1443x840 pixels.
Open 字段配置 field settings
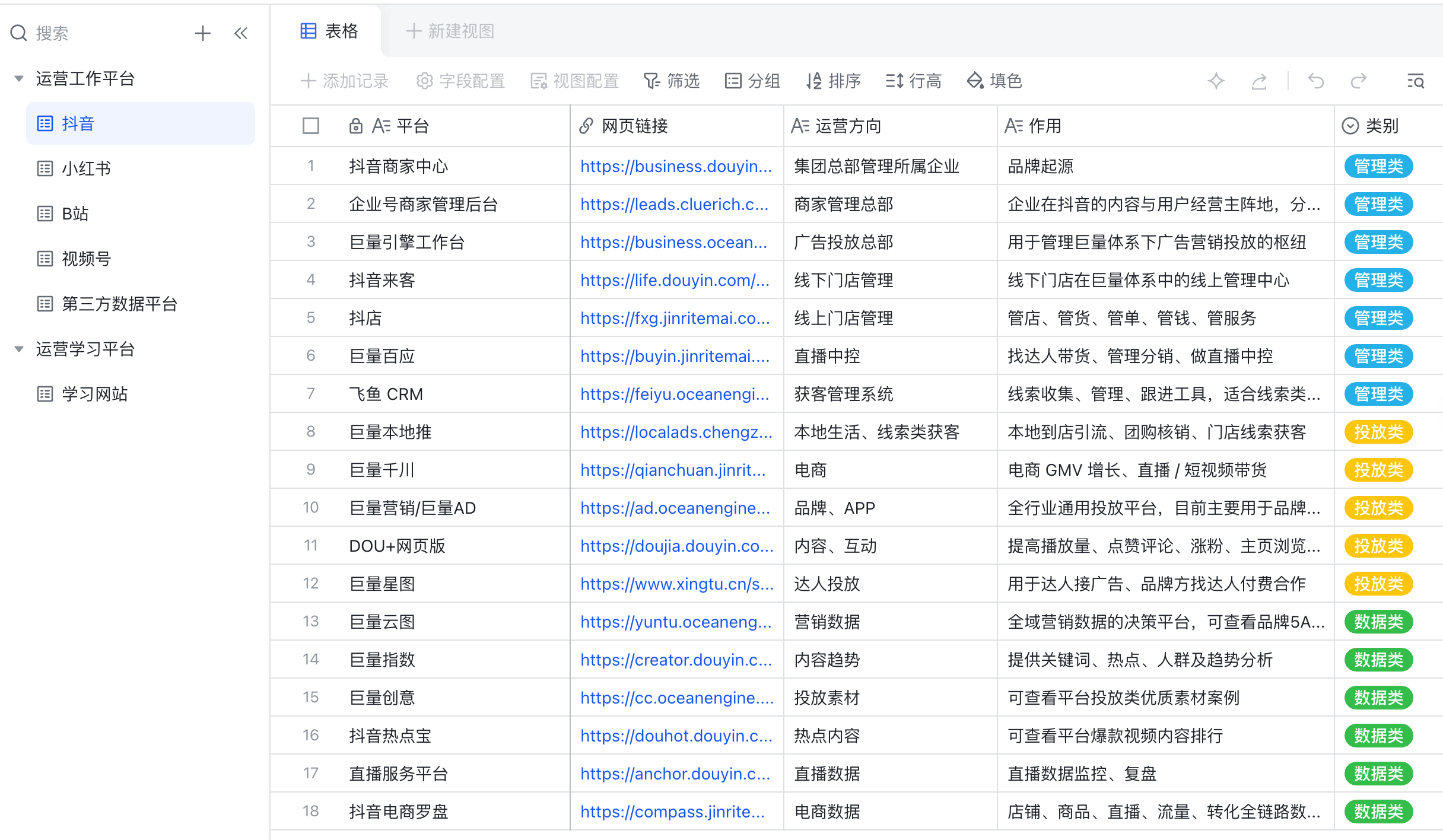[460, 81]
